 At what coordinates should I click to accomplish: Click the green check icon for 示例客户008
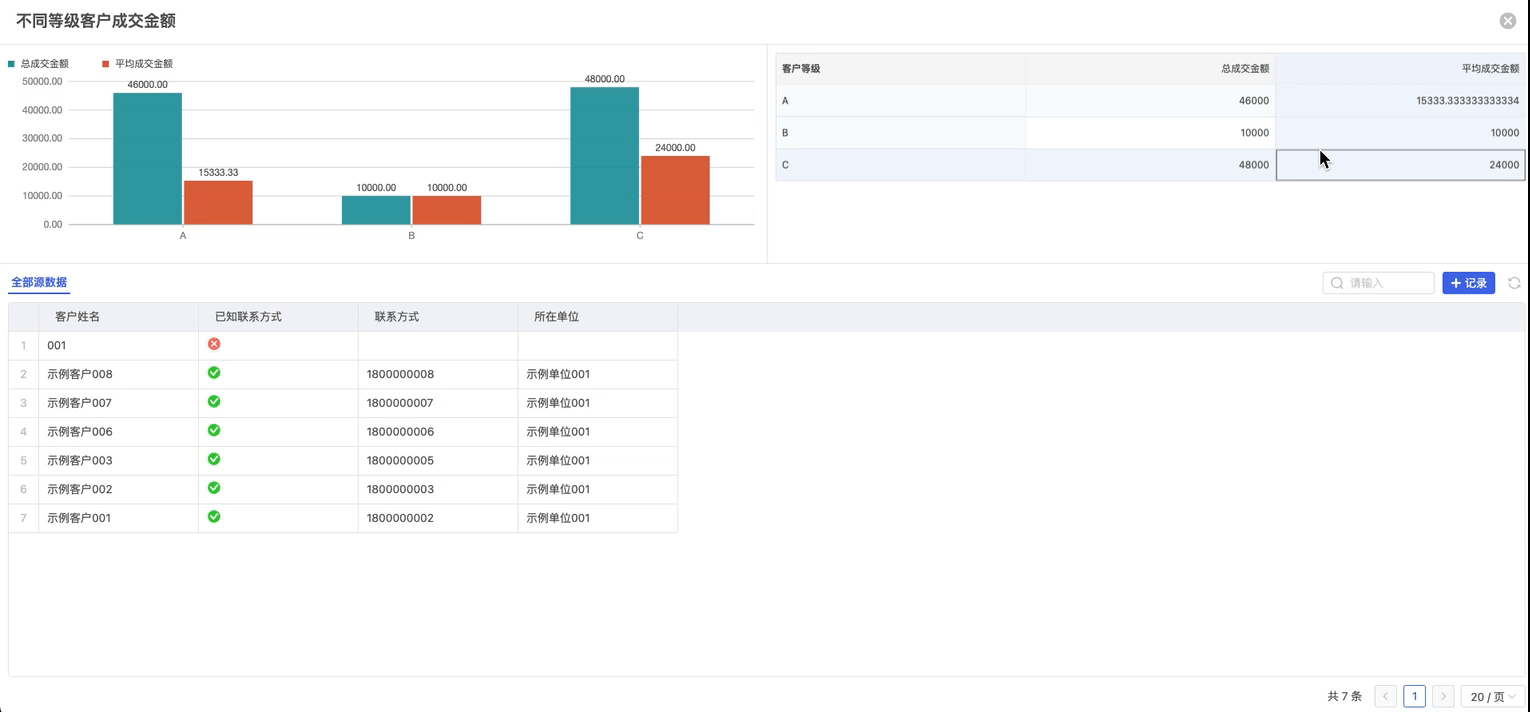pyautogui.click(x=214, y=373)
